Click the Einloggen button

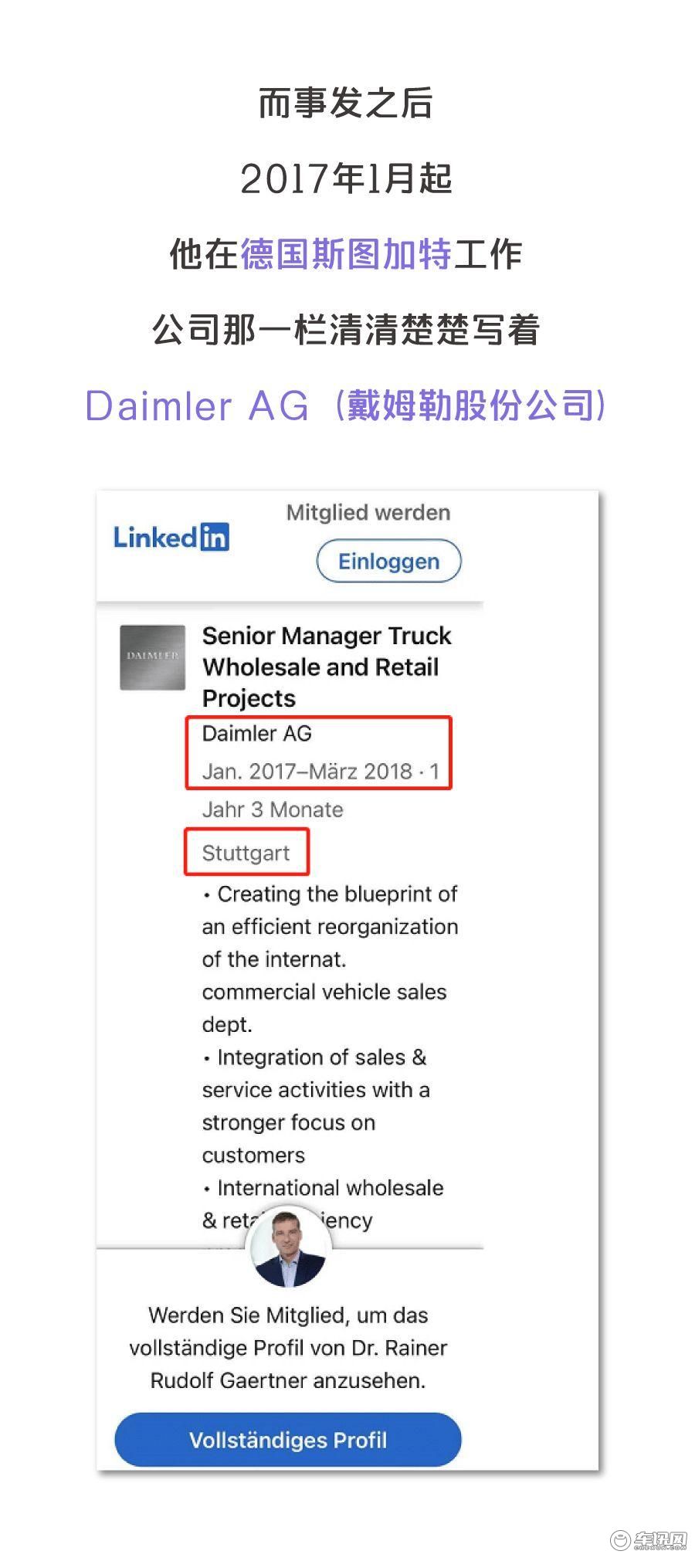tap(388, 562)
